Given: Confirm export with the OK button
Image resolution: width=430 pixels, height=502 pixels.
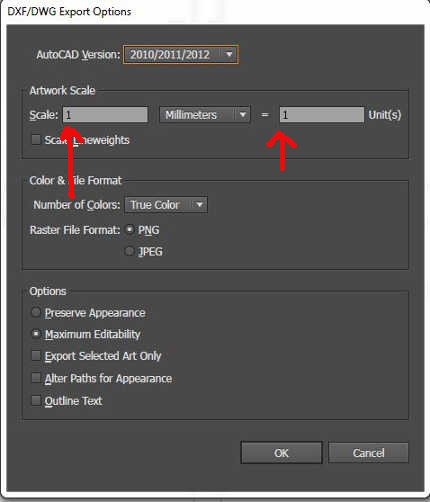Looking at the screenshot, I should [281, 453].
